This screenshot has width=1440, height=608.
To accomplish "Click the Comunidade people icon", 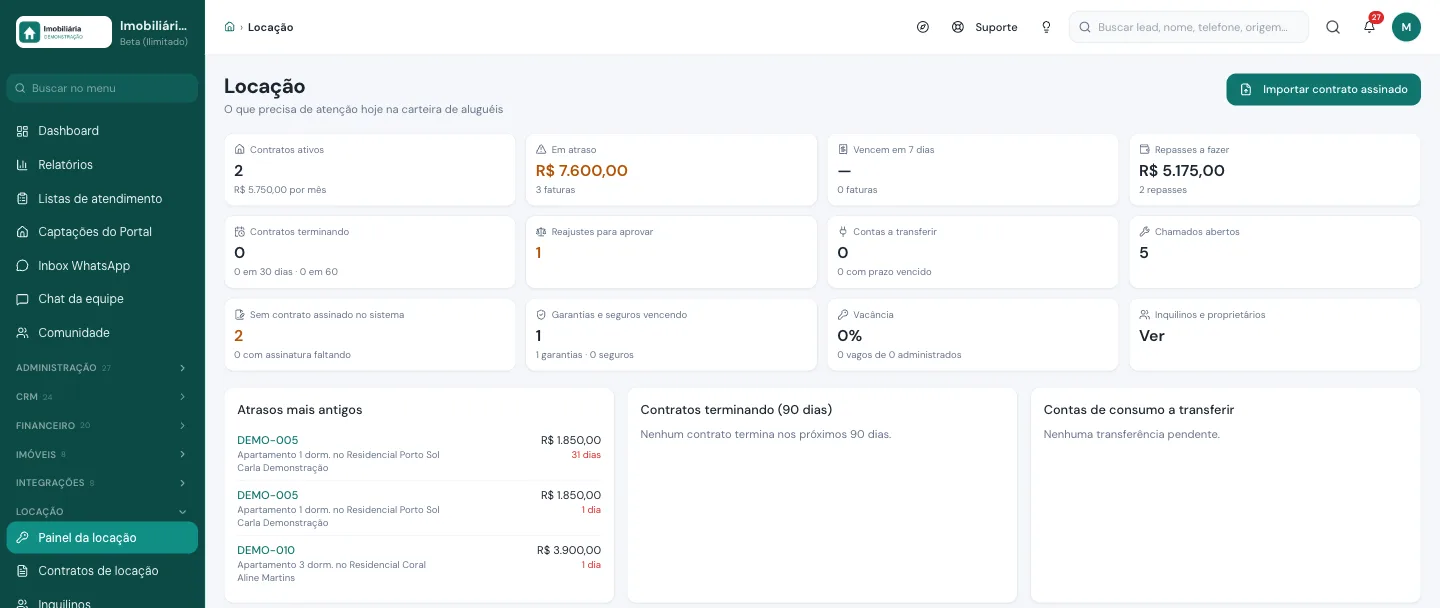I will click(22, 333).
